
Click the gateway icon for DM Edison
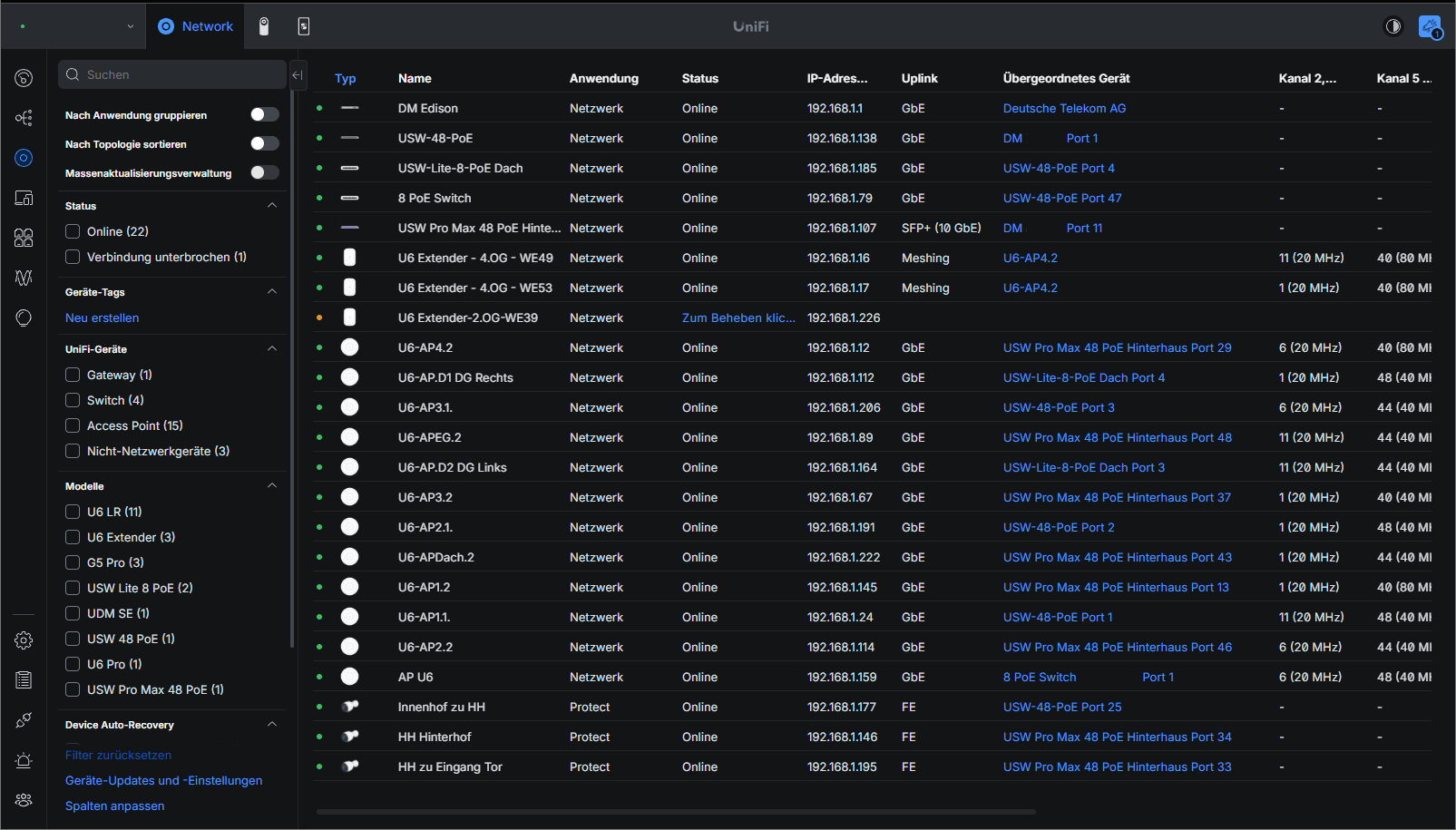coord(349,108)
